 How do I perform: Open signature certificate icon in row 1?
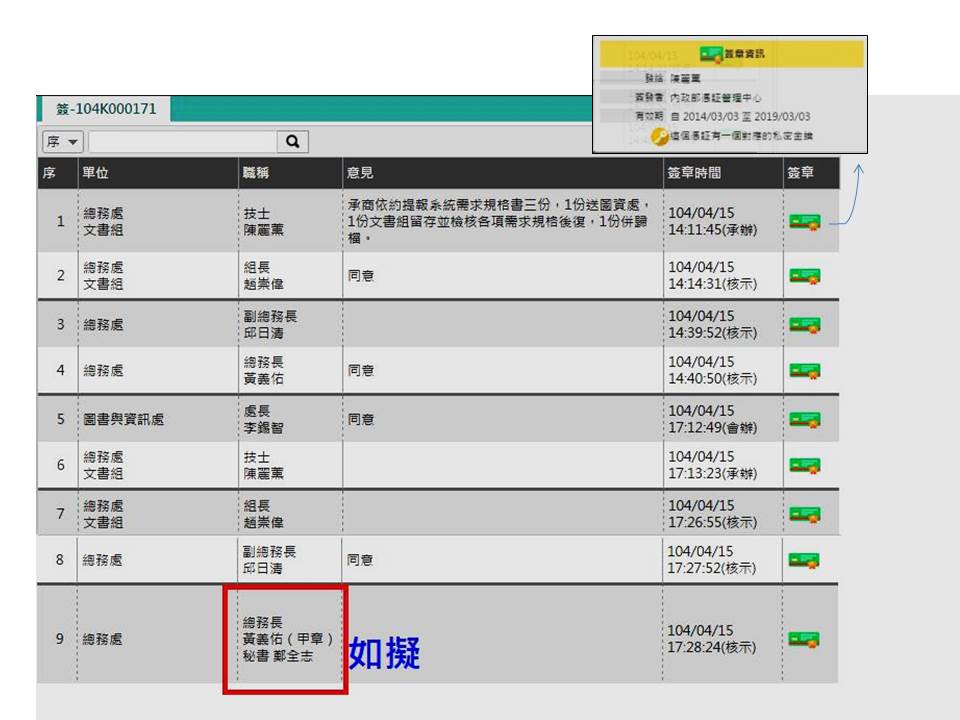804,222
